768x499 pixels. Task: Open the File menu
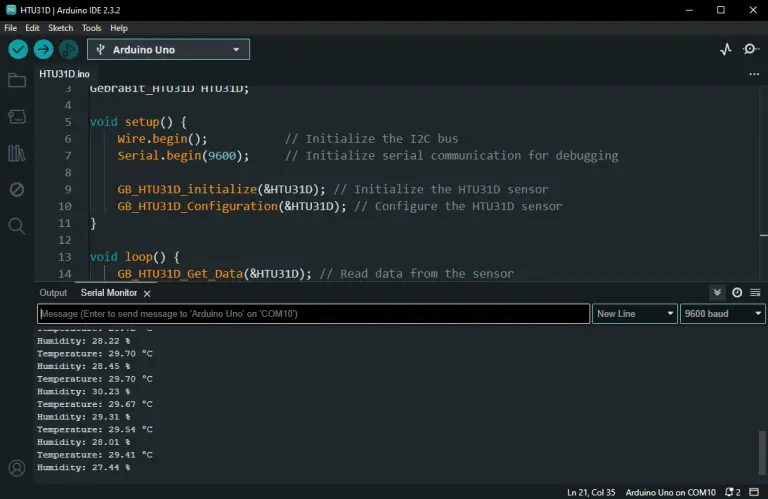10,28
